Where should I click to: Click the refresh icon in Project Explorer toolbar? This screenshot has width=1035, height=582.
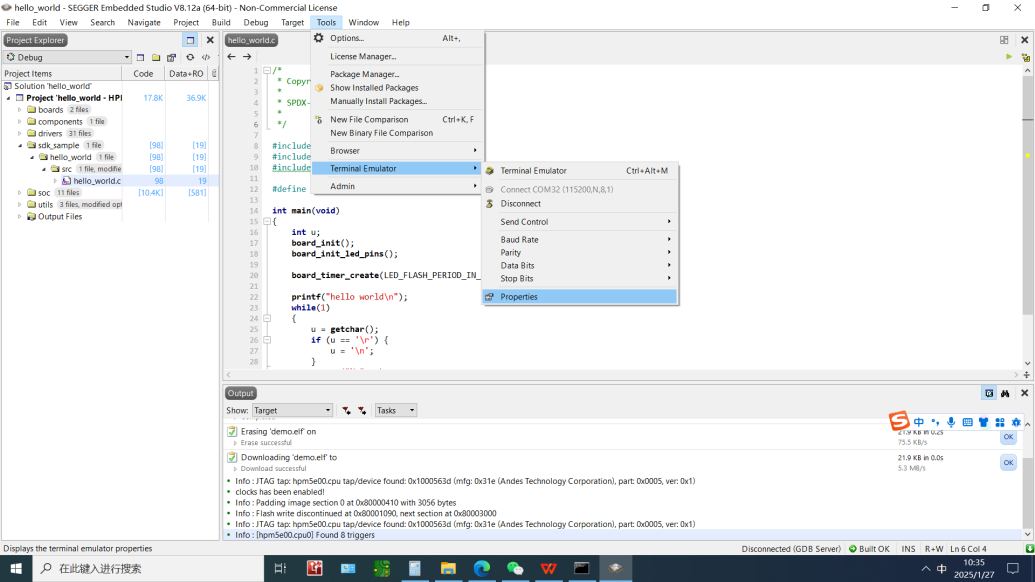tap(190, 57)
